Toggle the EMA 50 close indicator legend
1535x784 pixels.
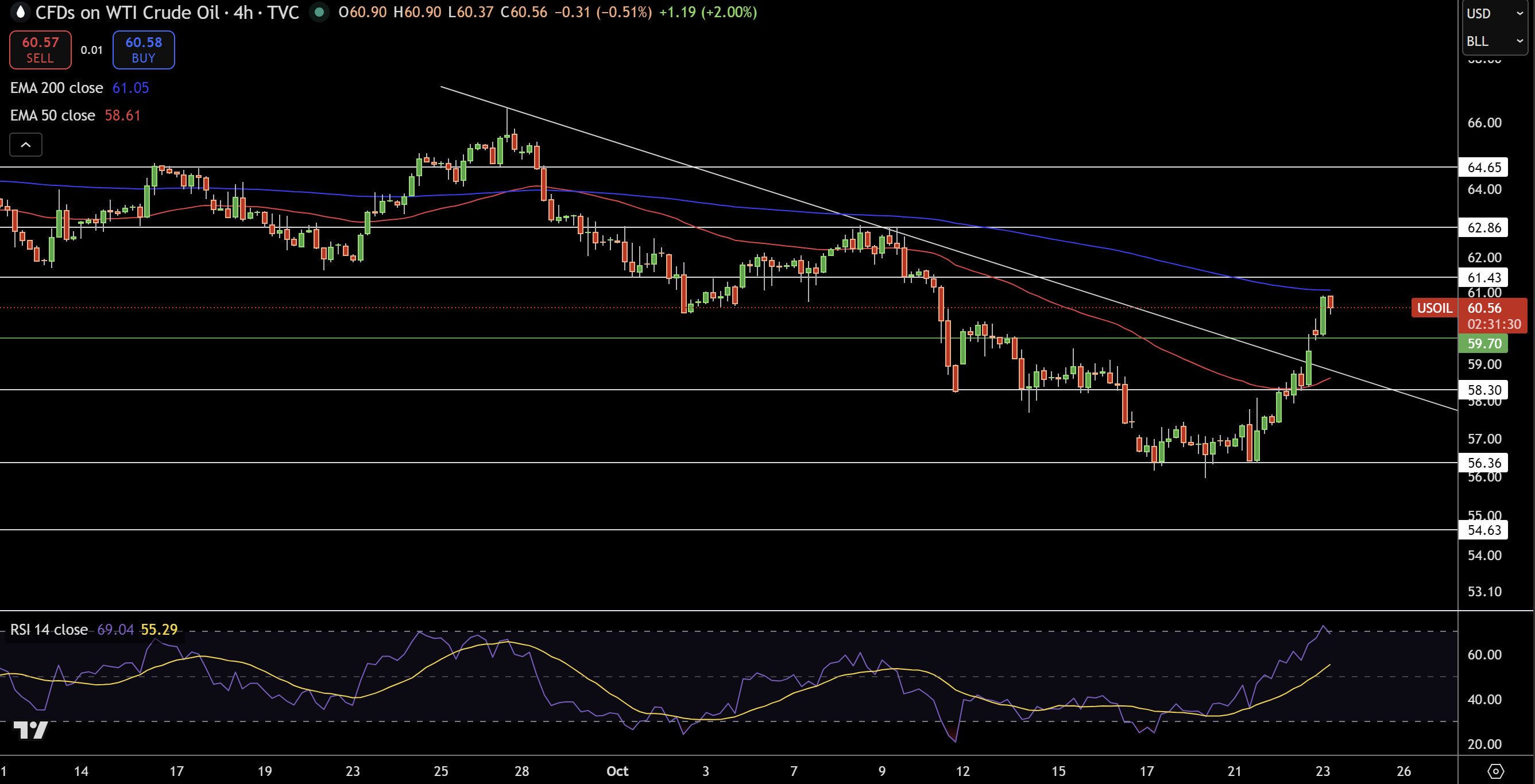(52, 115)
